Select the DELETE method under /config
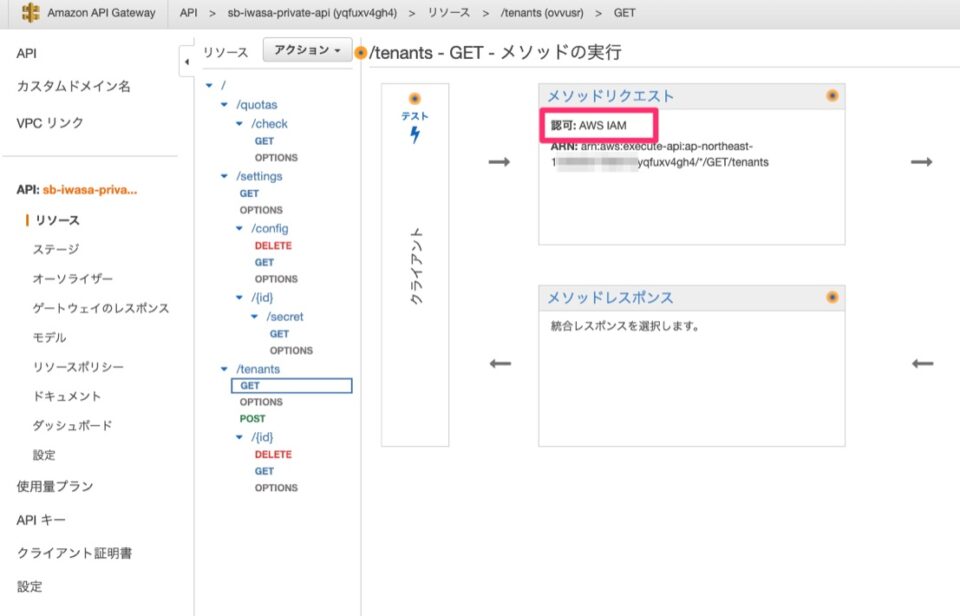The height and width of the screenshot is (616, 960). point(272,244)
